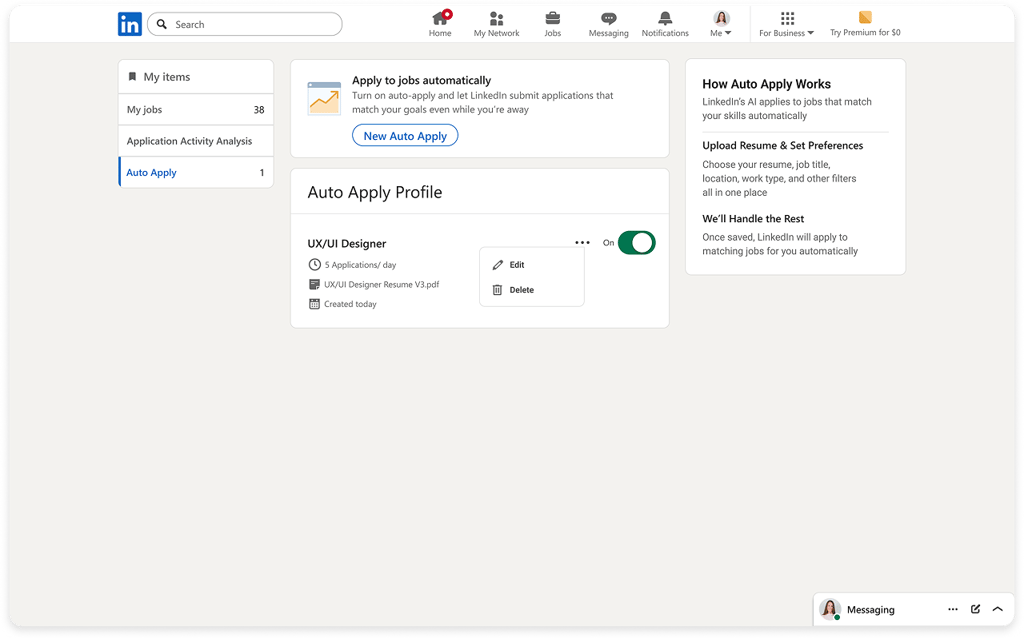Expand For Business dropdown arrow
This screenshot has height=638, width=1024.
810,33
